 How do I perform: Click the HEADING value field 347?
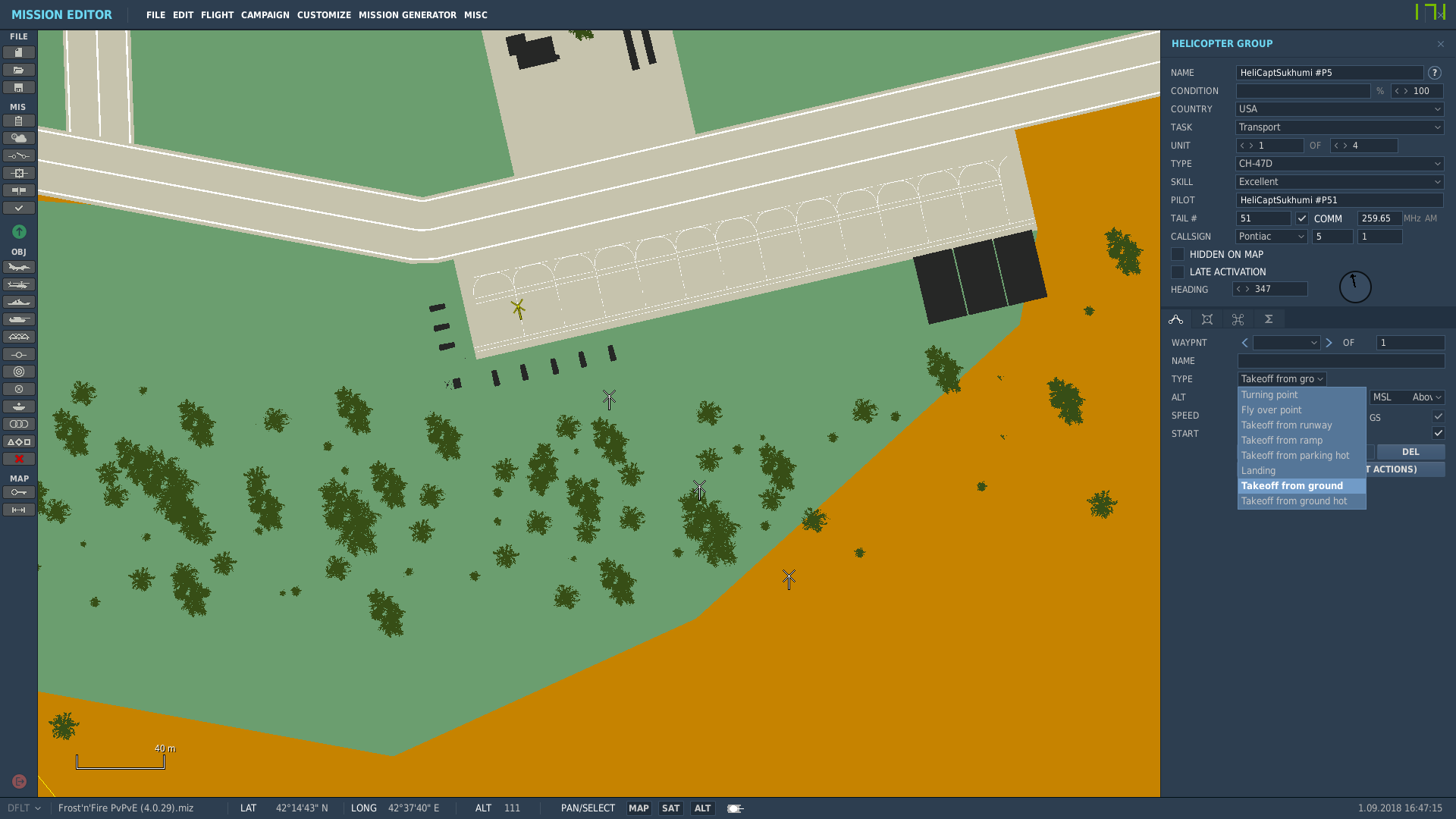[x=1270, y=289]
